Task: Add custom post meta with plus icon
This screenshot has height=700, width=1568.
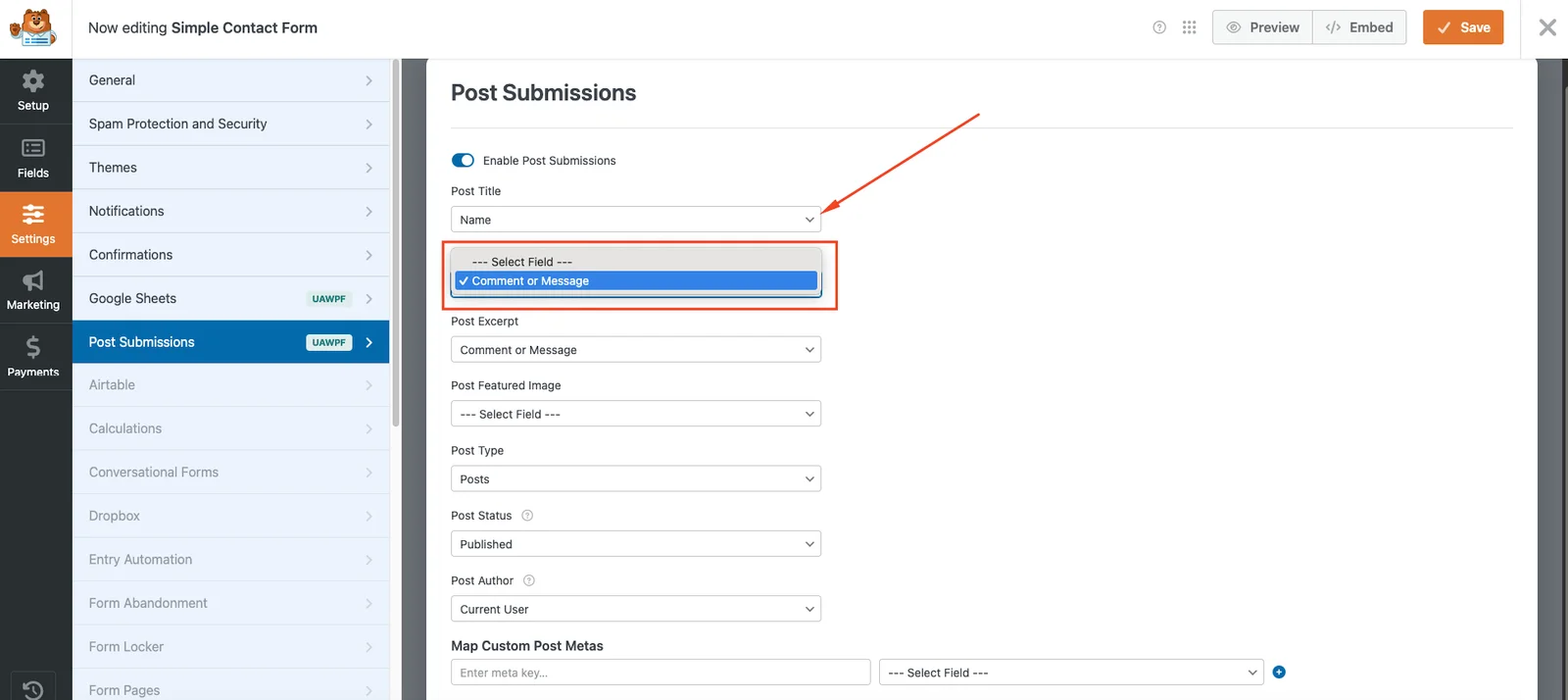Action: (1279, 673)
